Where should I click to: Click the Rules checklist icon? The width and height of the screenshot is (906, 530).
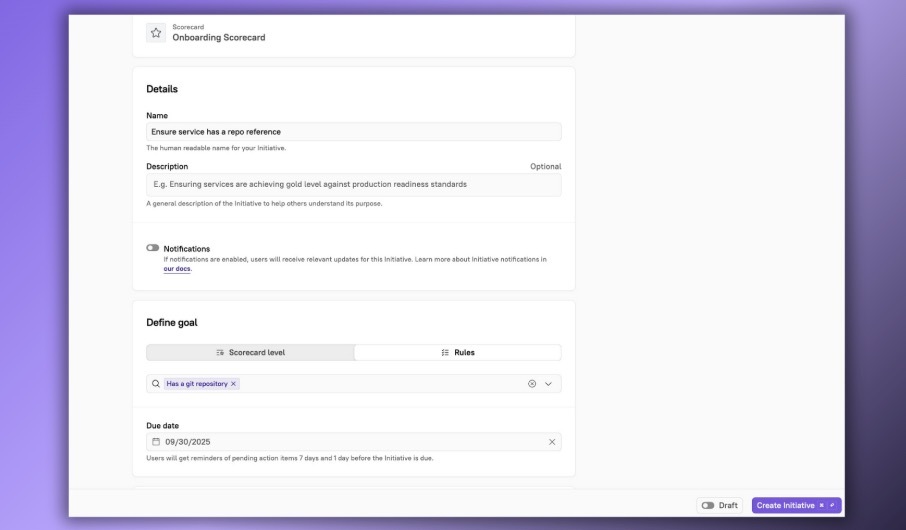coord(445,353)
